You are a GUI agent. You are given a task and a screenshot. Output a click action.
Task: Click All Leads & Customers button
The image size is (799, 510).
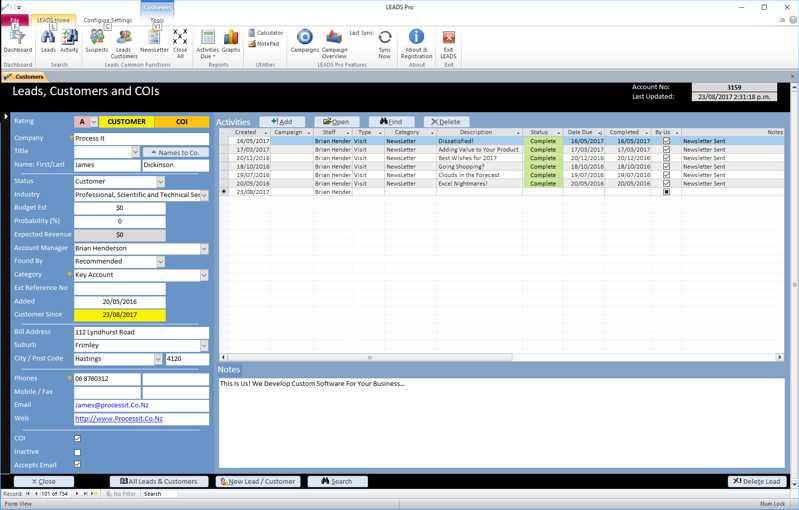click(158, 481)
